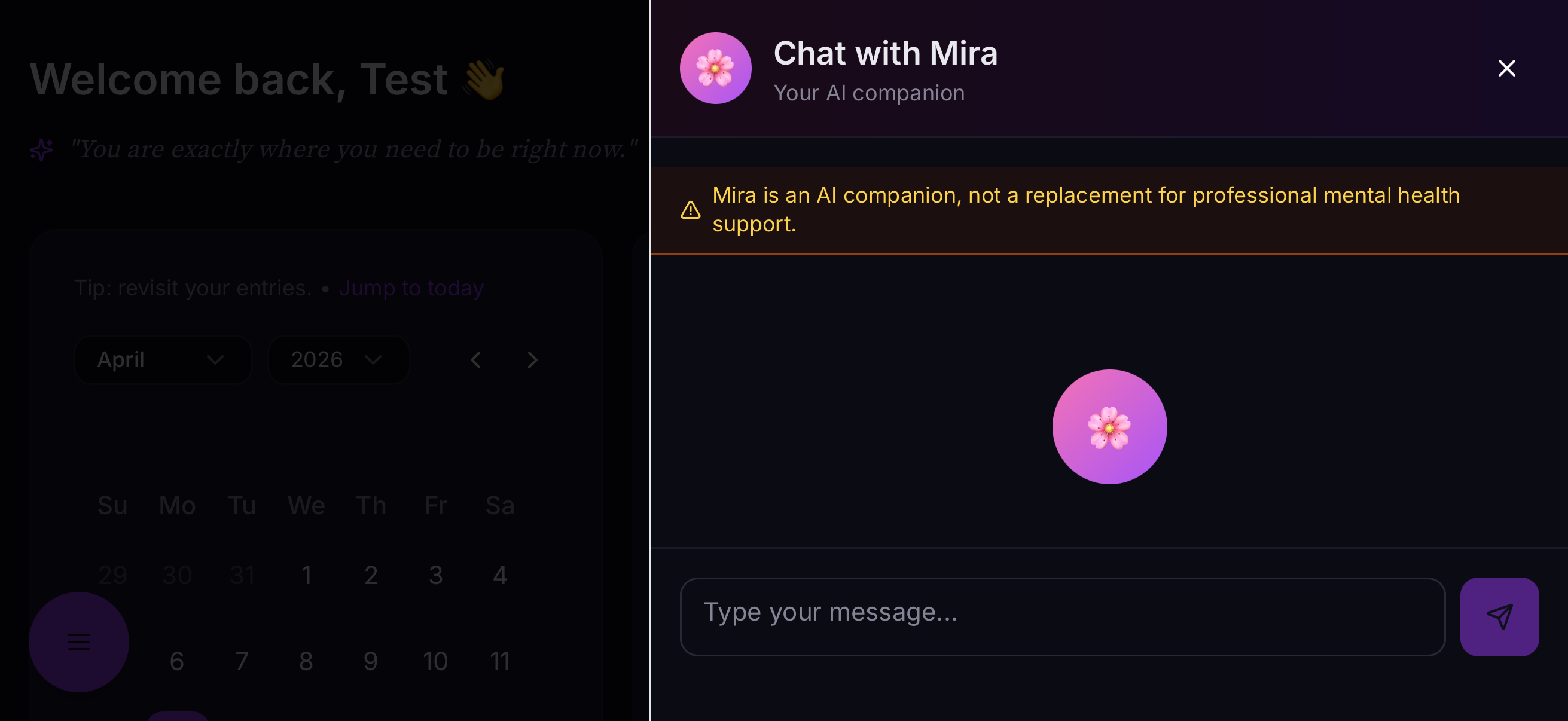This screenshot has width=1568, height=721.
Task: Pick March 30 from the greyed dates
Action: point(177,575)
